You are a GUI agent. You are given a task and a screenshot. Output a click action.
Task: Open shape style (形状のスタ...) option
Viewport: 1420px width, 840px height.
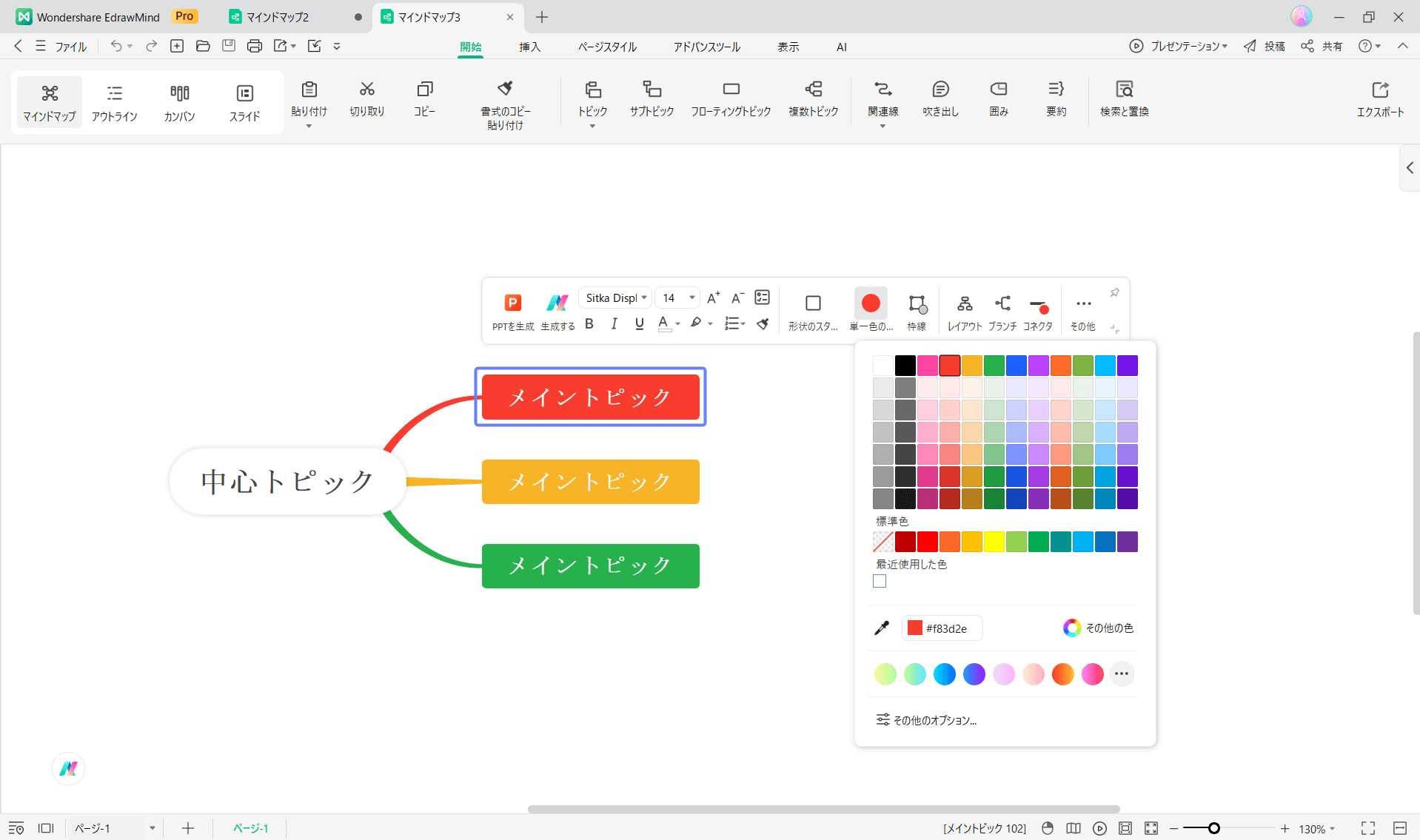(813, 311)
